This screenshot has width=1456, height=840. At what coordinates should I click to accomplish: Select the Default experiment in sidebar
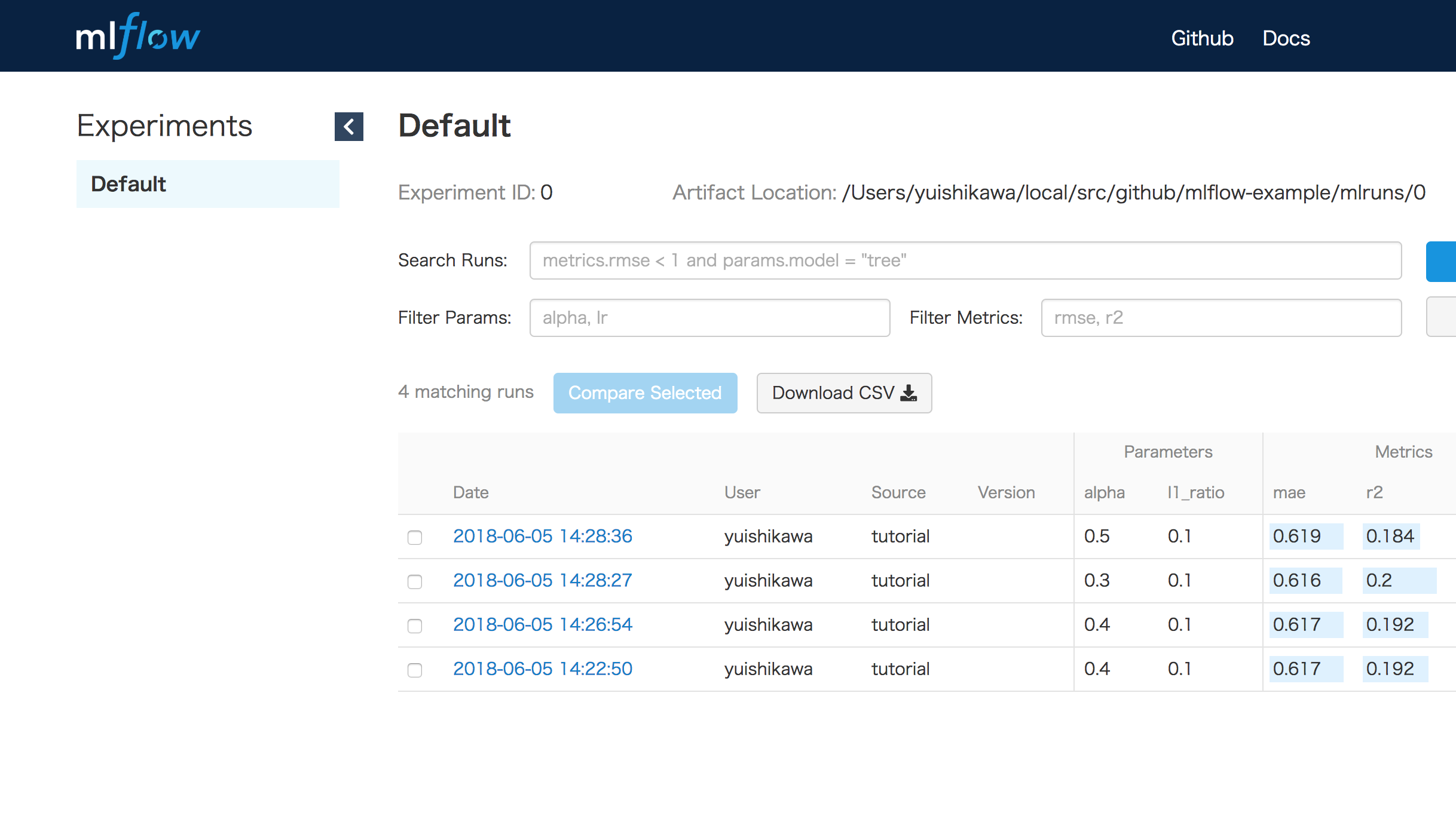point(128,184)
